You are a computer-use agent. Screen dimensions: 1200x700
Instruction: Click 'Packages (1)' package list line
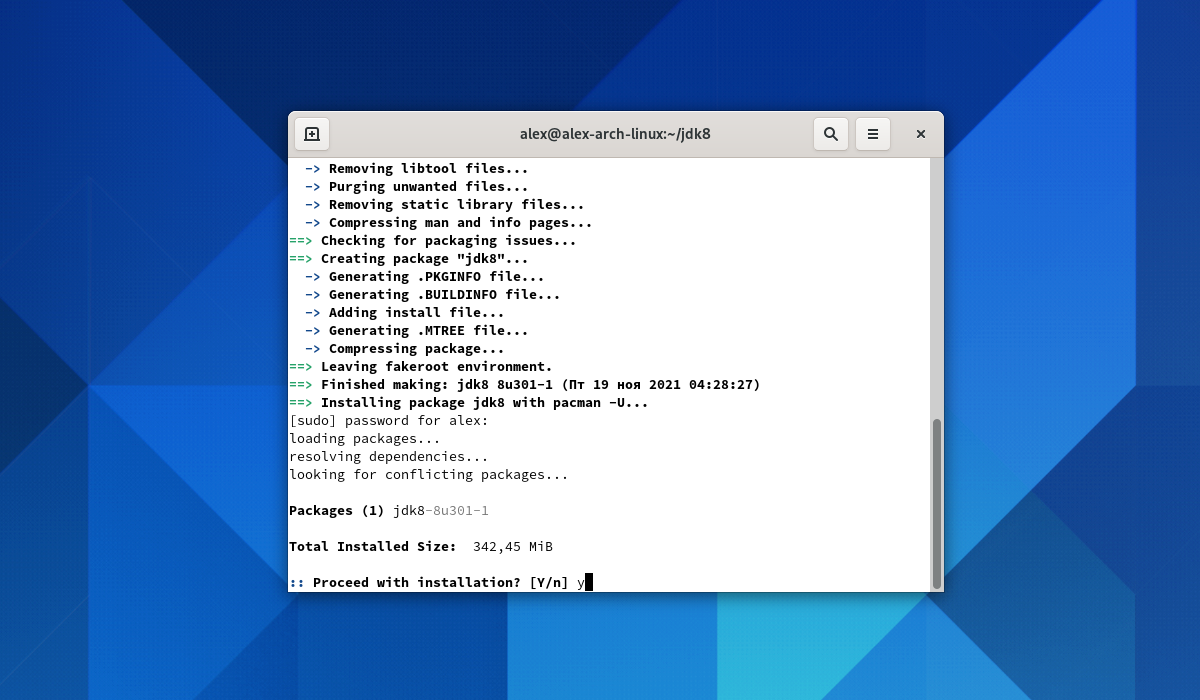(x=389, y=511)
